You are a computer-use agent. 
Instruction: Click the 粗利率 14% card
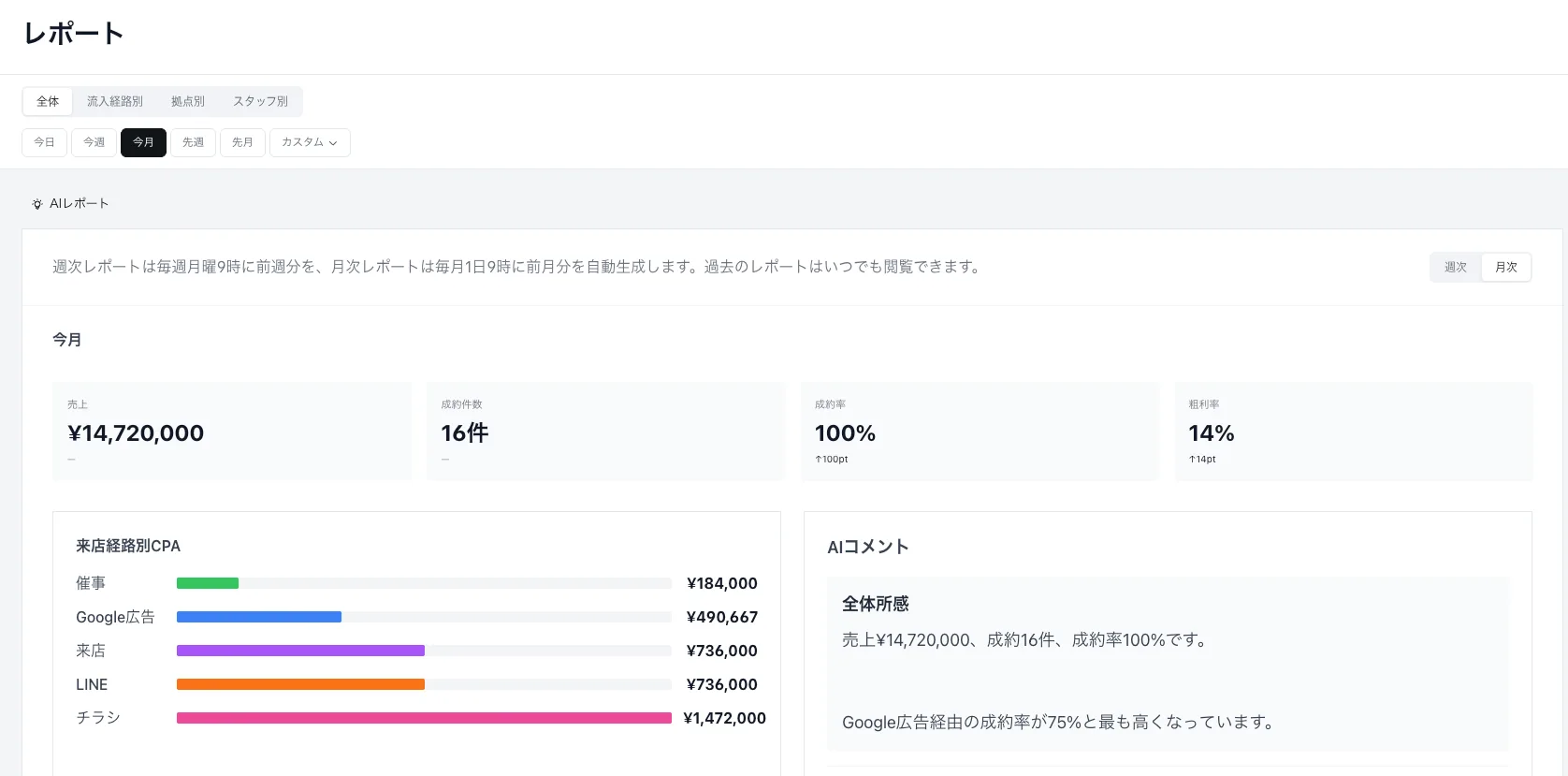coord(1354,432)
